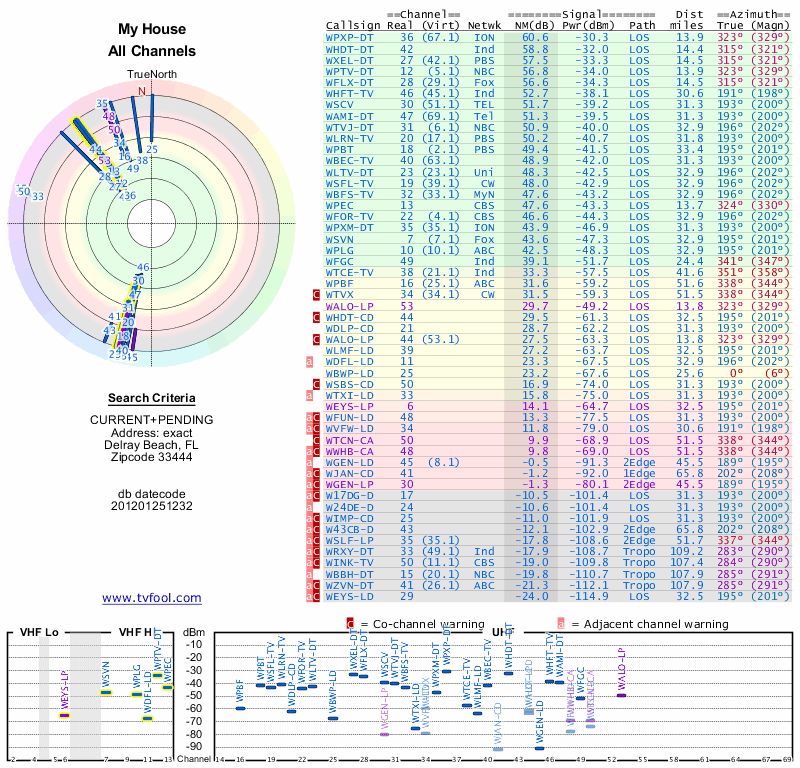Image resolution: width=800 pixels, height=768 pixels.
Task: Select the WBWP-LD callsign
Action: tap(349, 373)
